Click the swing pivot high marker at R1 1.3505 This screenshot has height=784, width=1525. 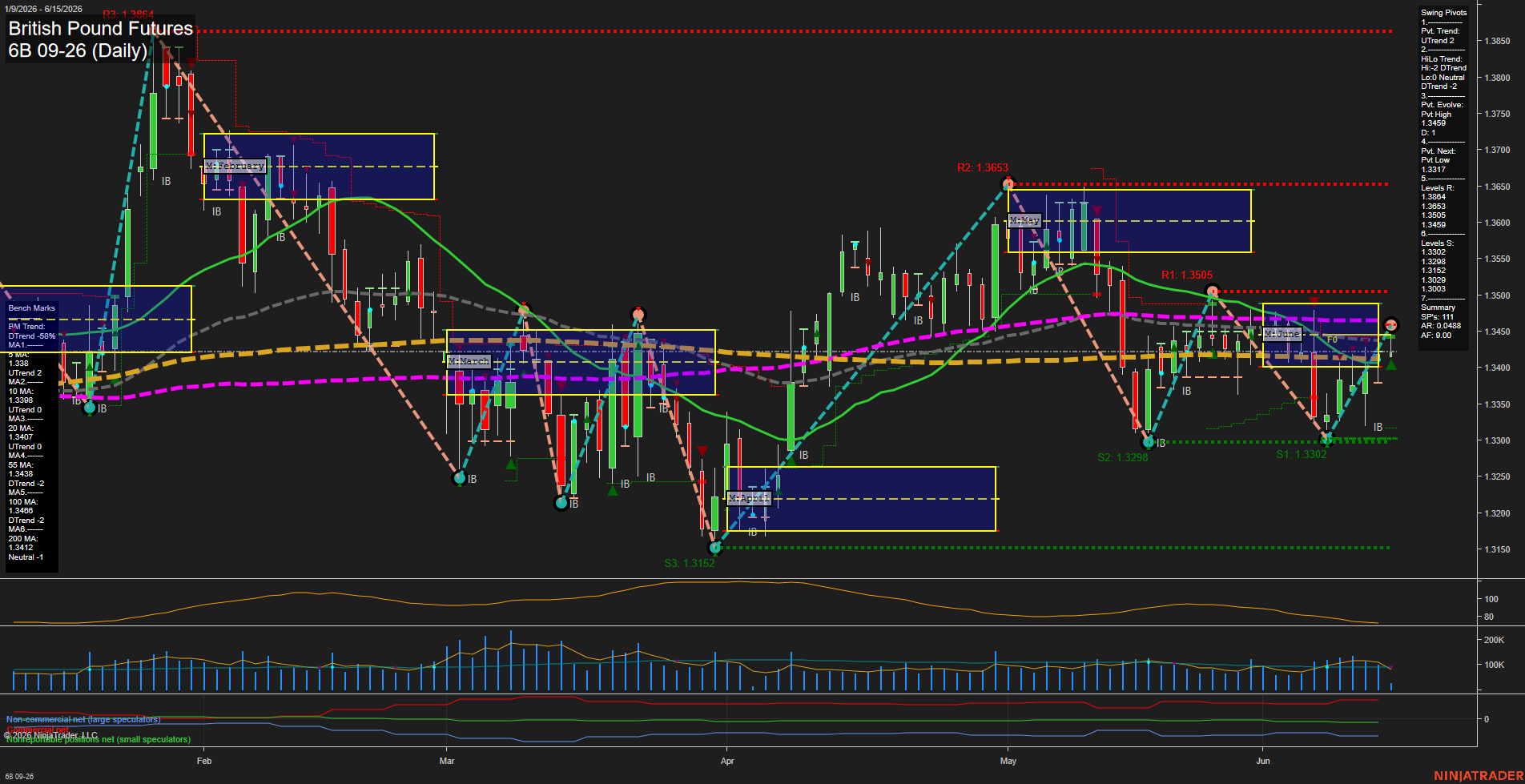tap(1213, 291)
